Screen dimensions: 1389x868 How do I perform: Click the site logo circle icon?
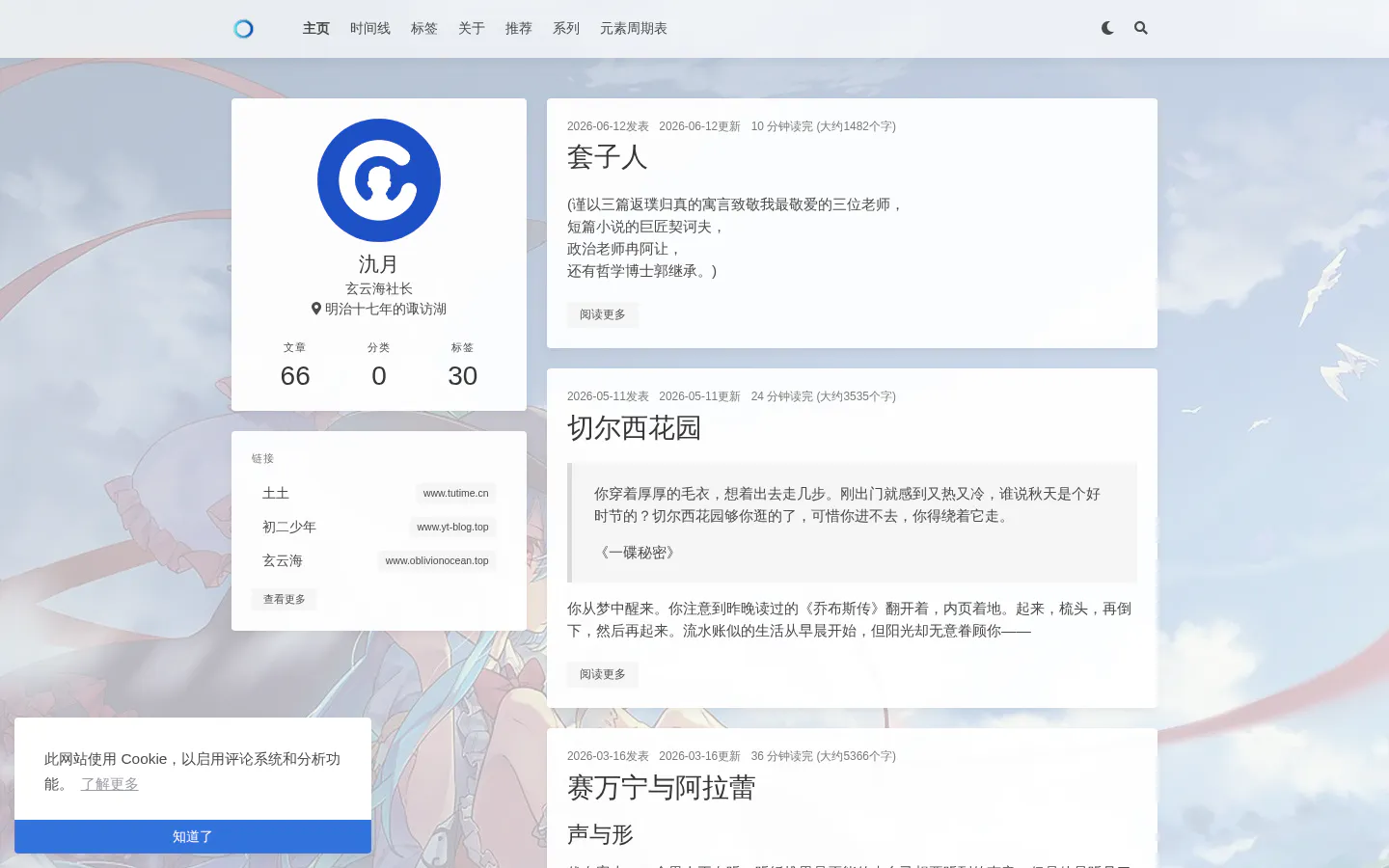pos(243,29)
